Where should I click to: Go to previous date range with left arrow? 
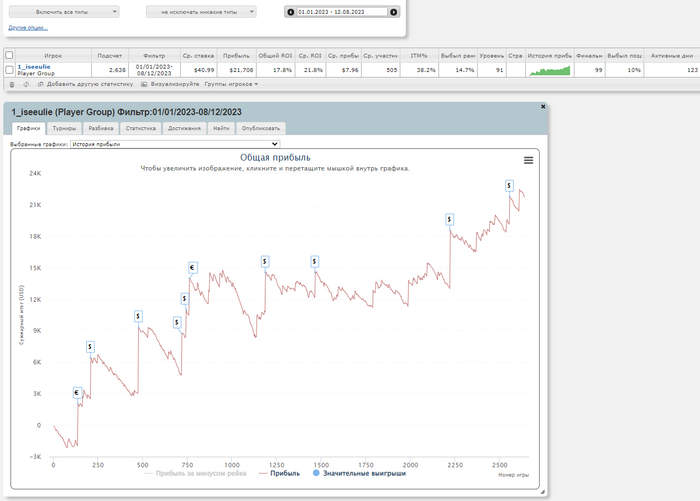click(x=291, y=12)
